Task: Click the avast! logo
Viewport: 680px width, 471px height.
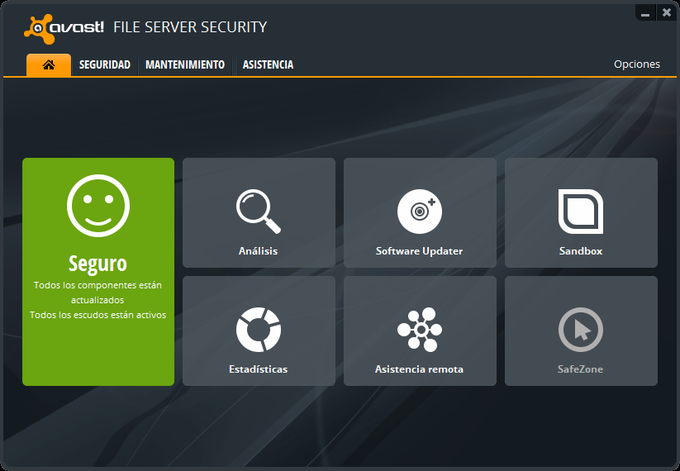Action: click(64, 29)
